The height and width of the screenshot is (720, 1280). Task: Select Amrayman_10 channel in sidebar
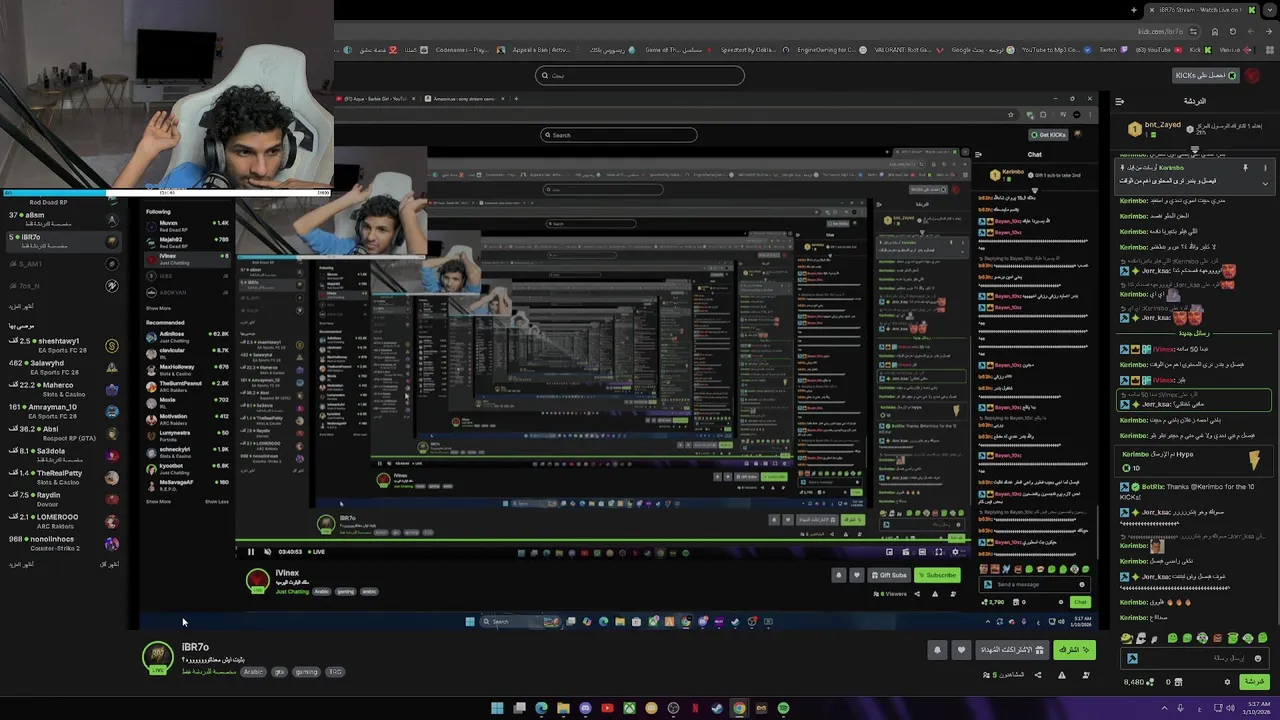(64, 411)
